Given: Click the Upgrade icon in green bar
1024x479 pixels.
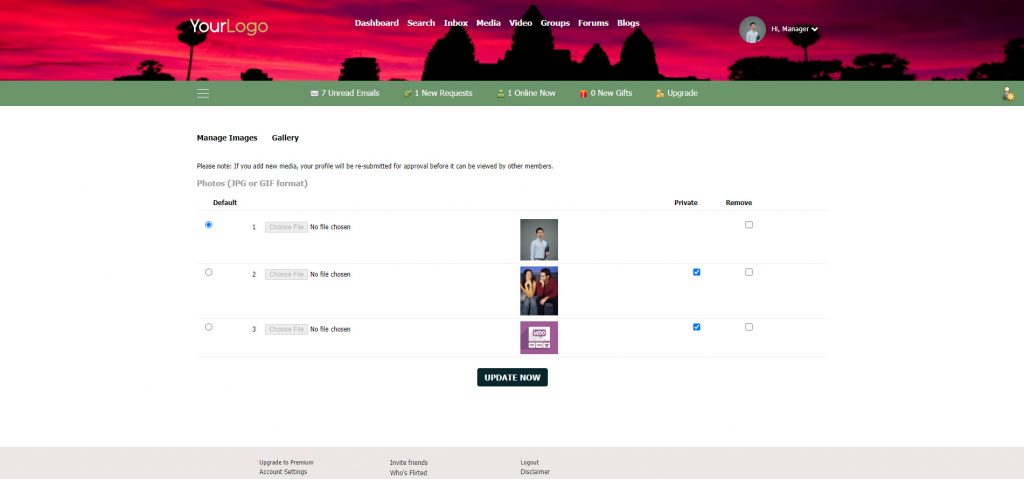Looking at the screenshot, I should (660, 93).
